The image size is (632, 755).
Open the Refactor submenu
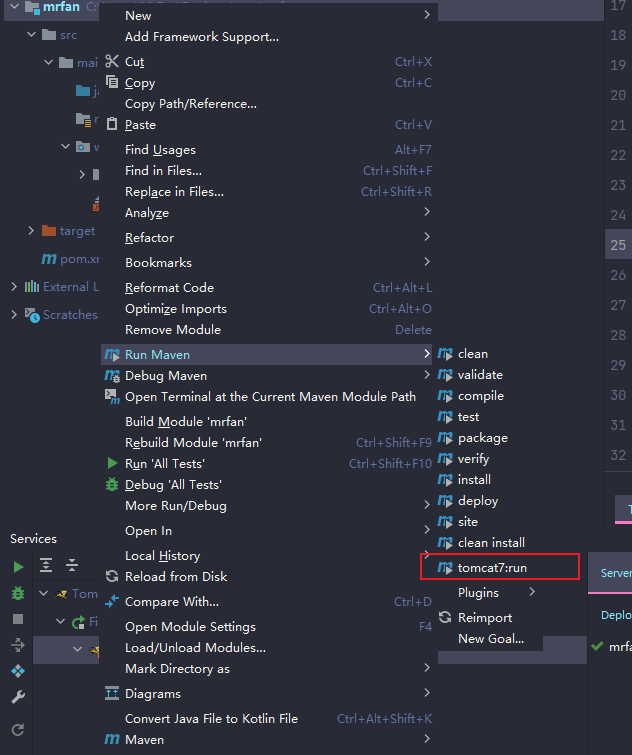[149, 237]
